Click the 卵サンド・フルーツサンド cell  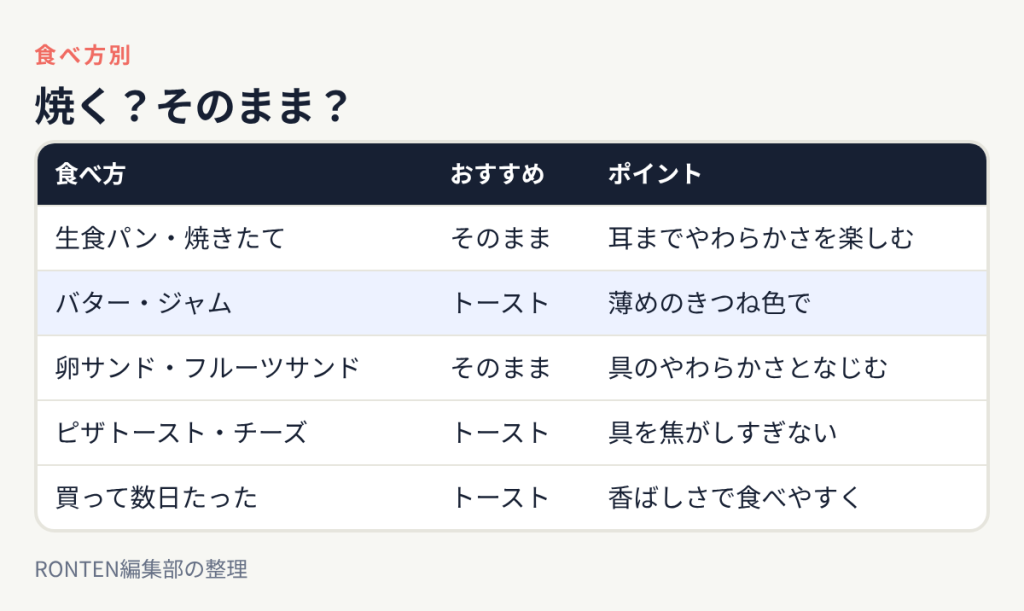[208, 368]
